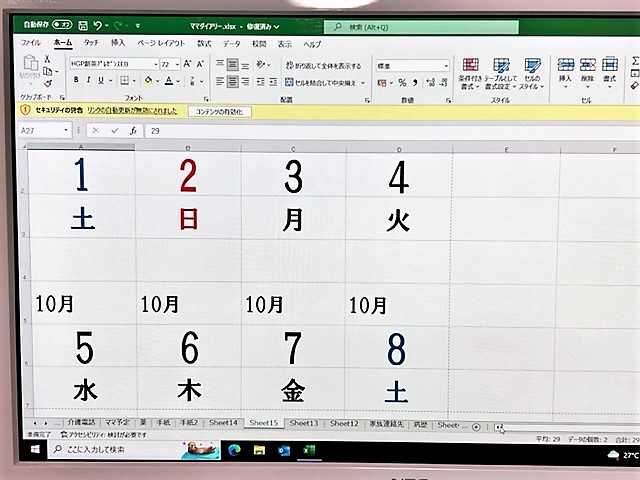Toggle the AutoSave (自動保存) switch
This screenshot has width=640, height=480.
[x=62, y=25]
